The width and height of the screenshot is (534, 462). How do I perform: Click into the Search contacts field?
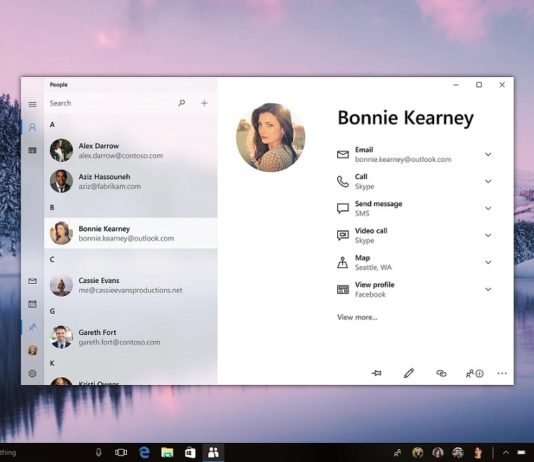pos(111,103)
